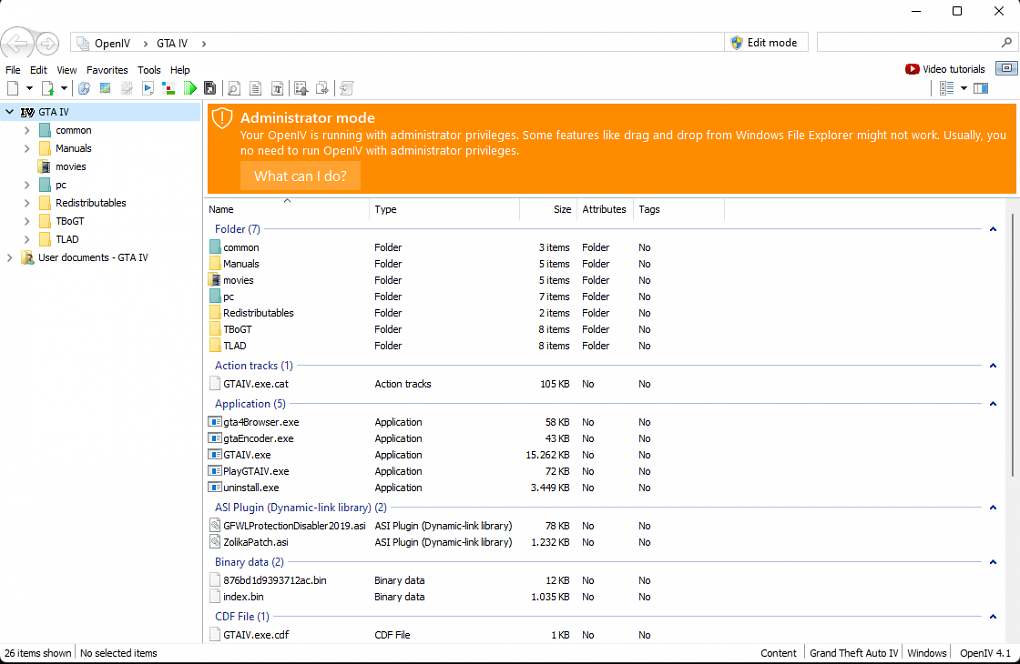Image resolution: width=1020 pixels, height=664 pixels.
Task: Click the shield icon in the Administrator banner
Action: 222,118
